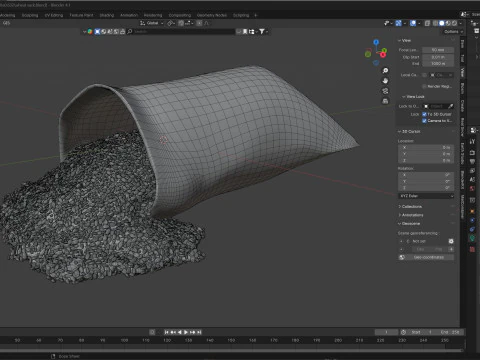
Task: Switch to the UV Editing workspace tab
Action: [54, 15]
